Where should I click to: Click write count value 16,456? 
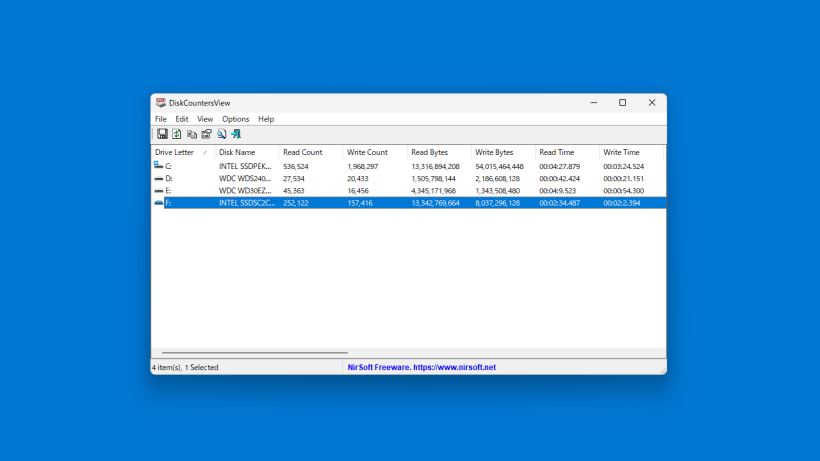click(358, 191)
